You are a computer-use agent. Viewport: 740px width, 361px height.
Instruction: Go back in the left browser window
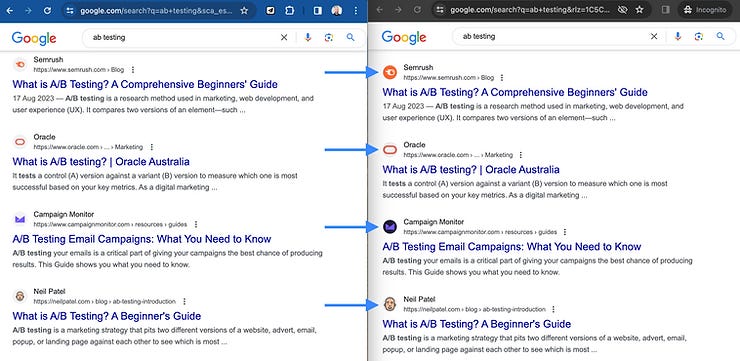[x=10, y=10]
